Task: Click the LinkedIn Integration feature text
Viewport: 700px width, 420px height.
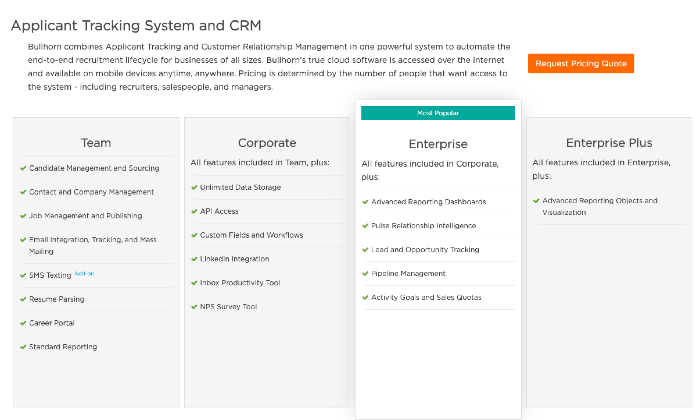Action: point(234,259)
